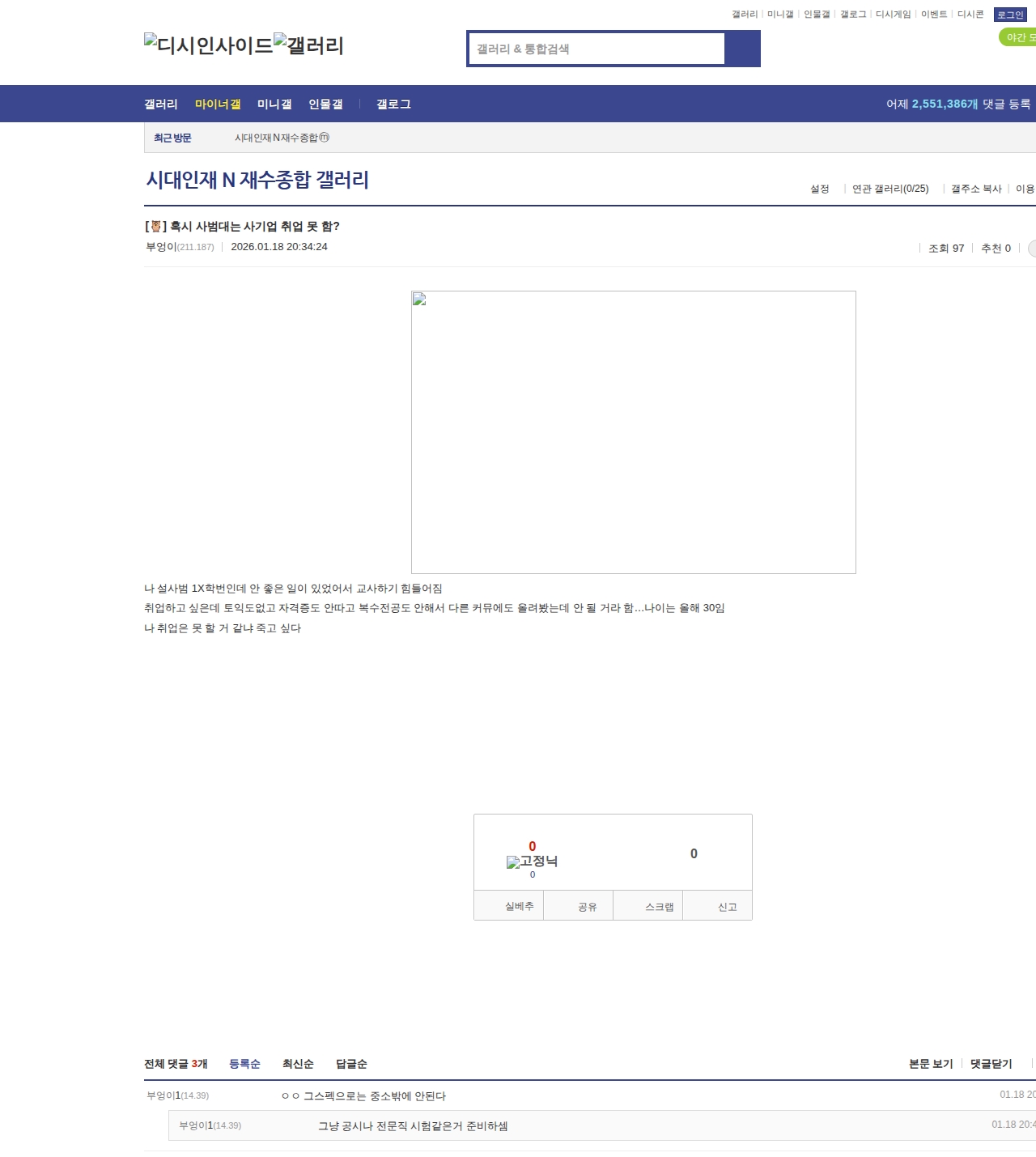Image resolution: width=1036 pixels, height=1157 pixels.
Task: Focus the 갤러리 & 통합검색 search field
Action: [597, 49]
